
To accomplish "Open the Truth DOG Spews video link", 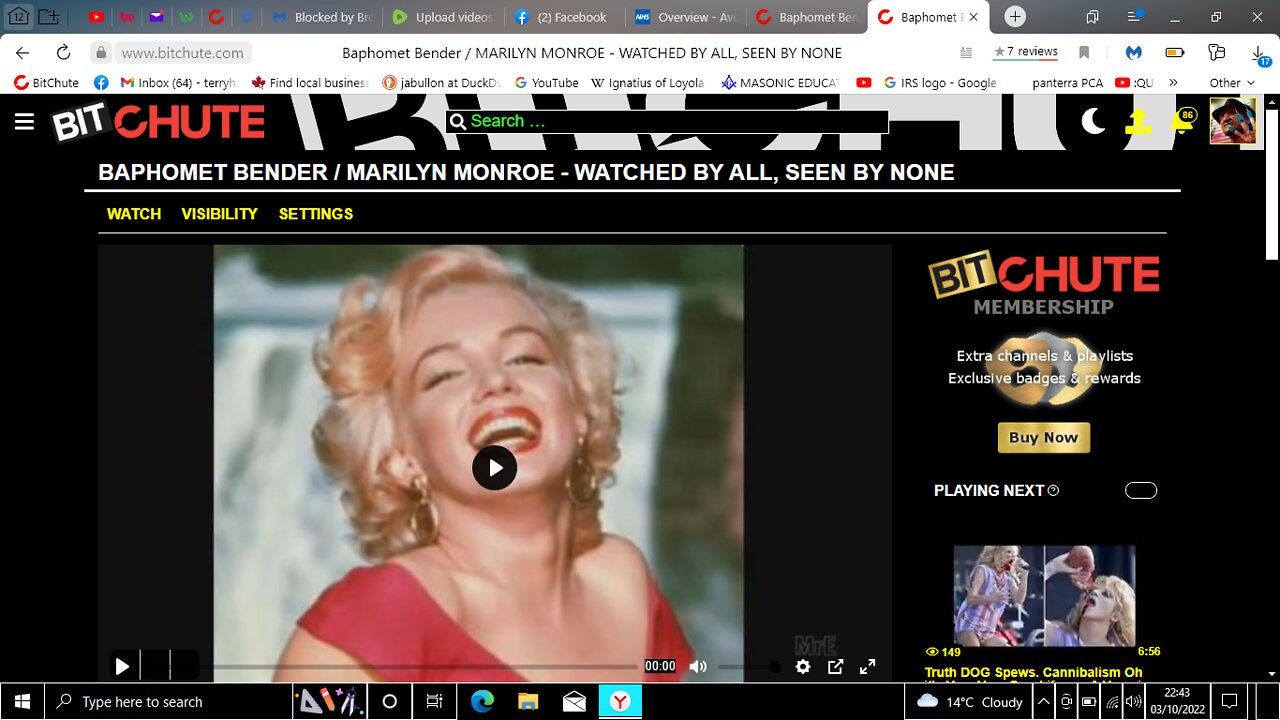I will (x=1033, y=672).
